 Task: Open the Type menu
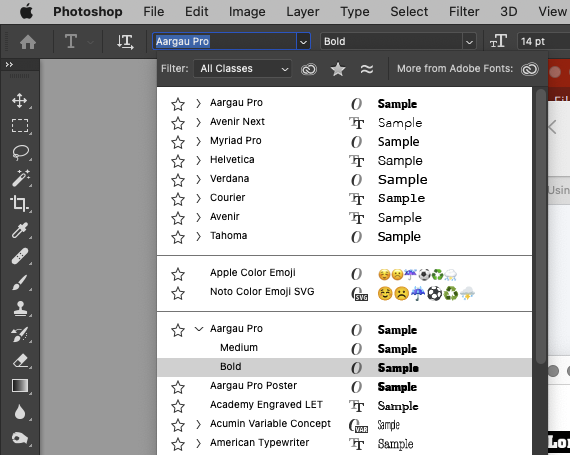[x=355, y=12]
